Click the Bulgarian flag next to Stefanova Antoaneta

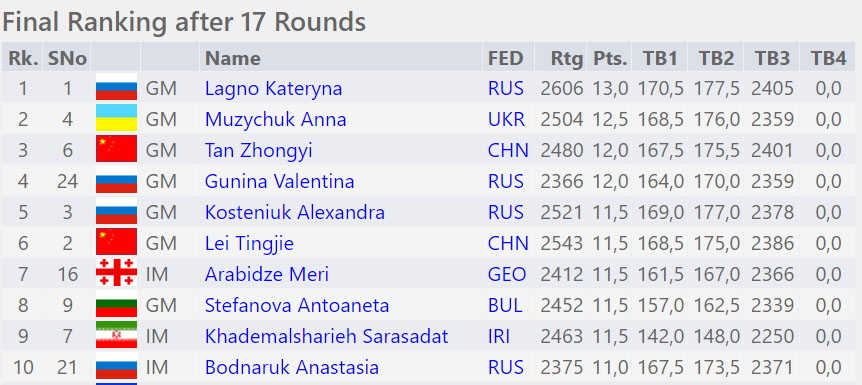[x=116, y=305]
